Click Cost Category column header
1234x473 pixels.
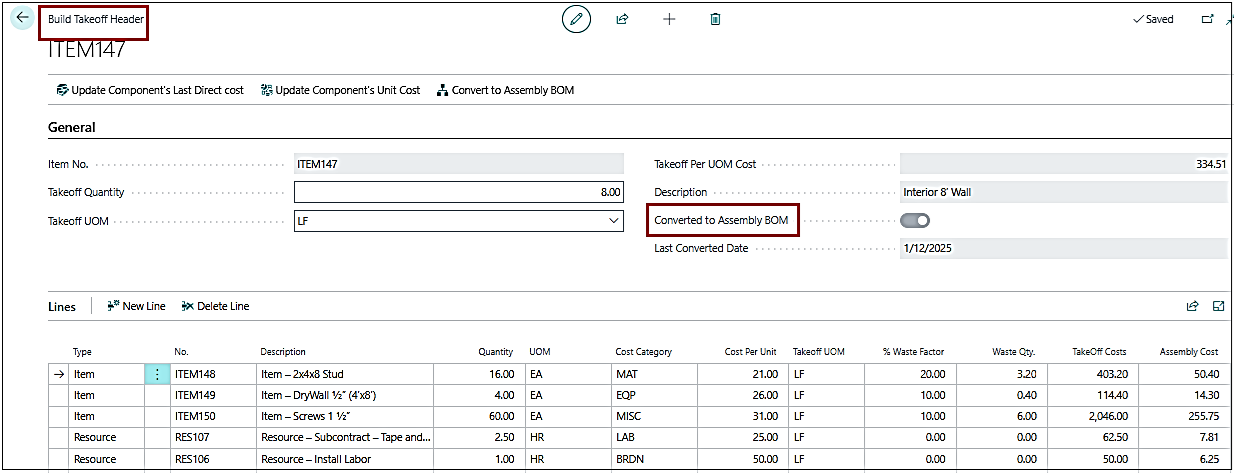coord(643,352)
